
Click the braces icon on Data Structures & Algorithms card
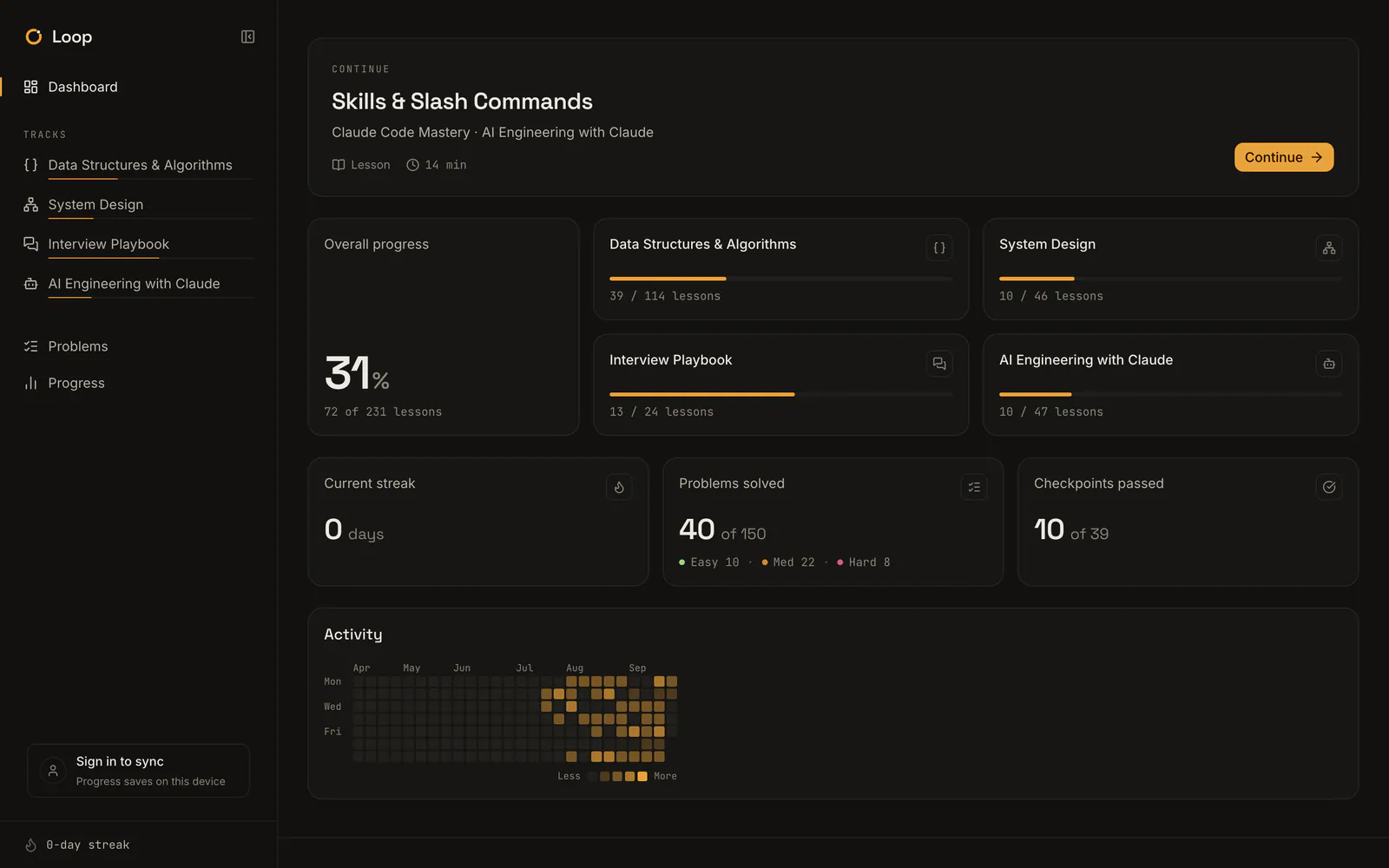coord(939,248)
